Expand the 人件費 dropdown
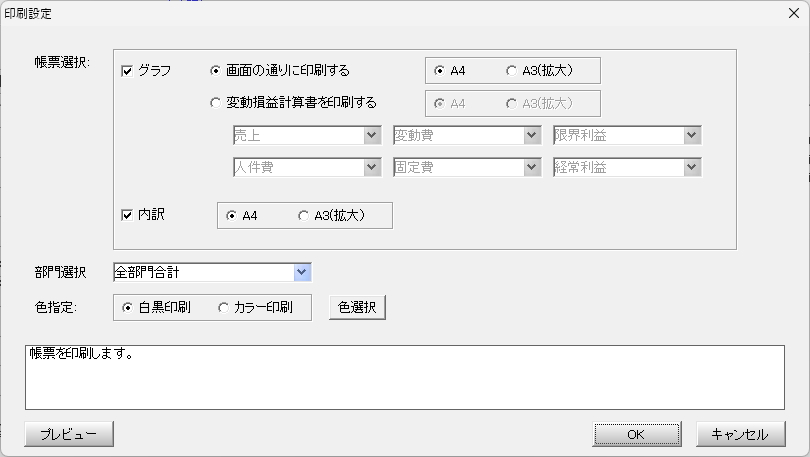Image resolution: width=810 pixels, height=457 pixels. pyautogui.click(x=371, y=167)
